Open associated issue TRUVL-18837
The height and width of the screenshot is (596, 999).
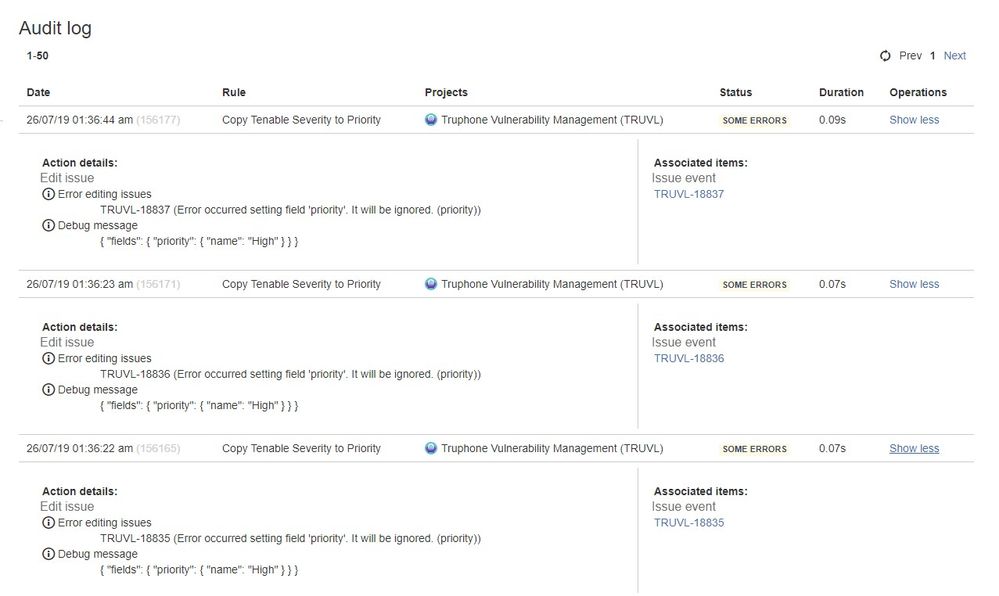pyautogui.click(x=689, y=194)
